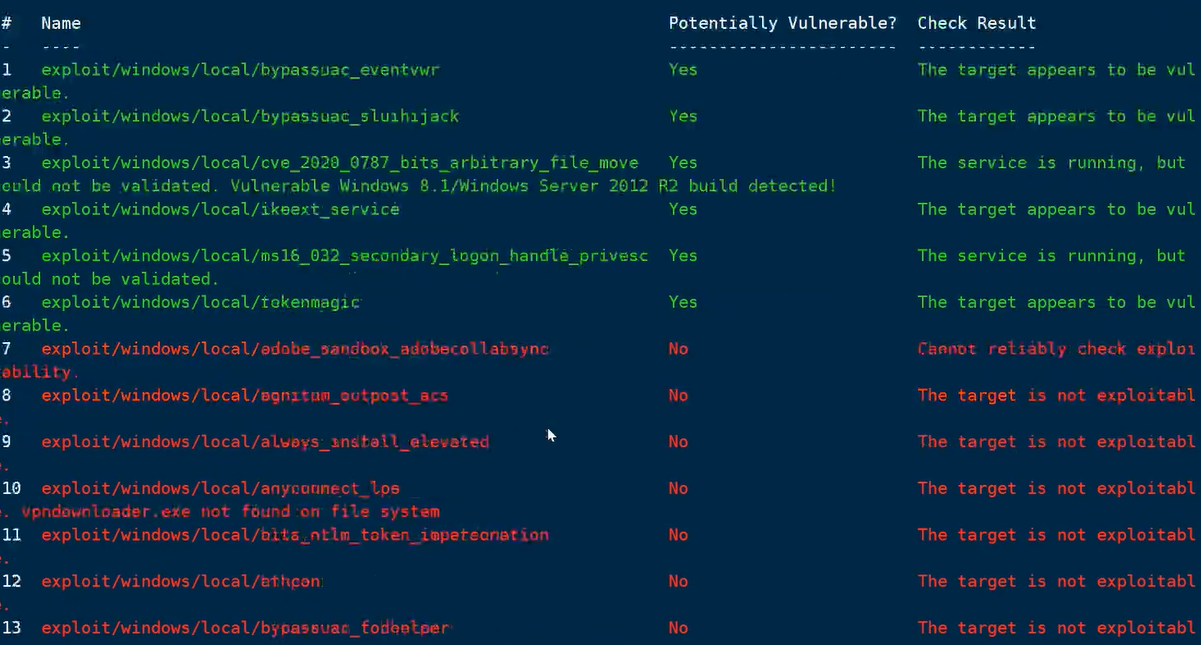The width and height of the screenshot is (1201, 645).
Task: Click the anyconnect_lpe exploit entry
Action: click(x=220, y=488)
